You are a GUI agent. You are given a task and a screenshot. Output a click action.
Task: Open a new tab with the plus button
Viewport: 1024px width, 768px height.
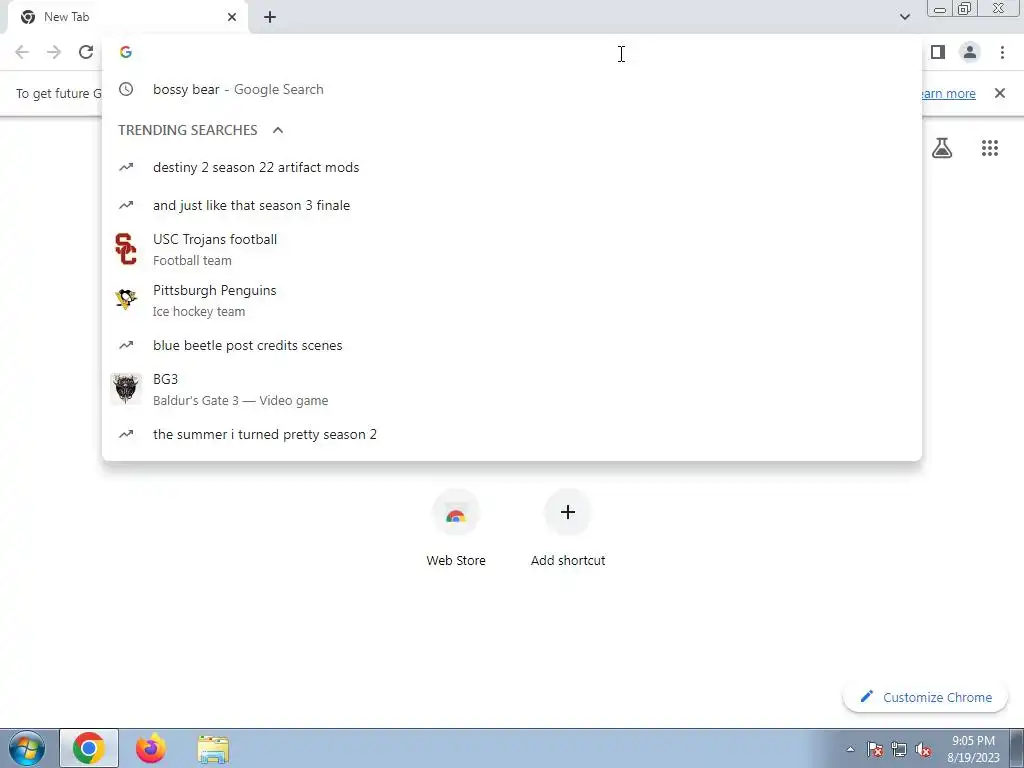click(270, 17)
